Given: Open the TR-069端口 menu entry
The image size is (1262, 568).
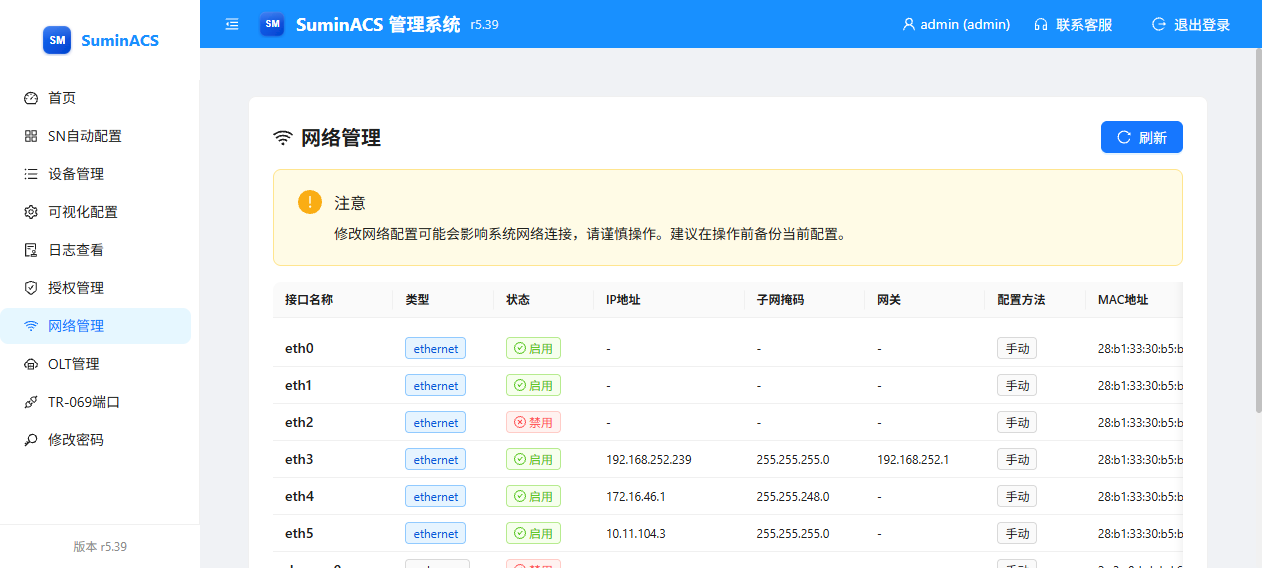Looking at the screenshot, I should [95, 402].
